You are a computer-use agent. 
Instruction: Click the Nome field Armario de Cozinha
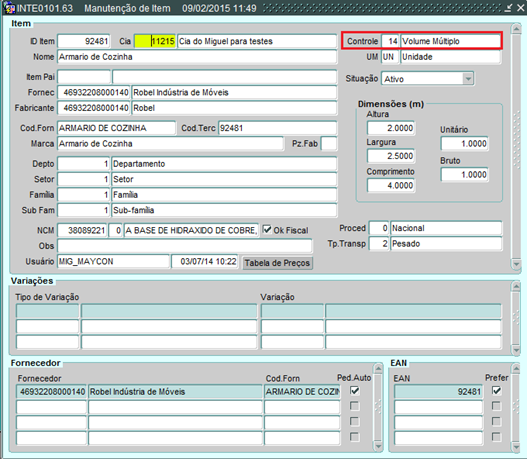(197, 57)
